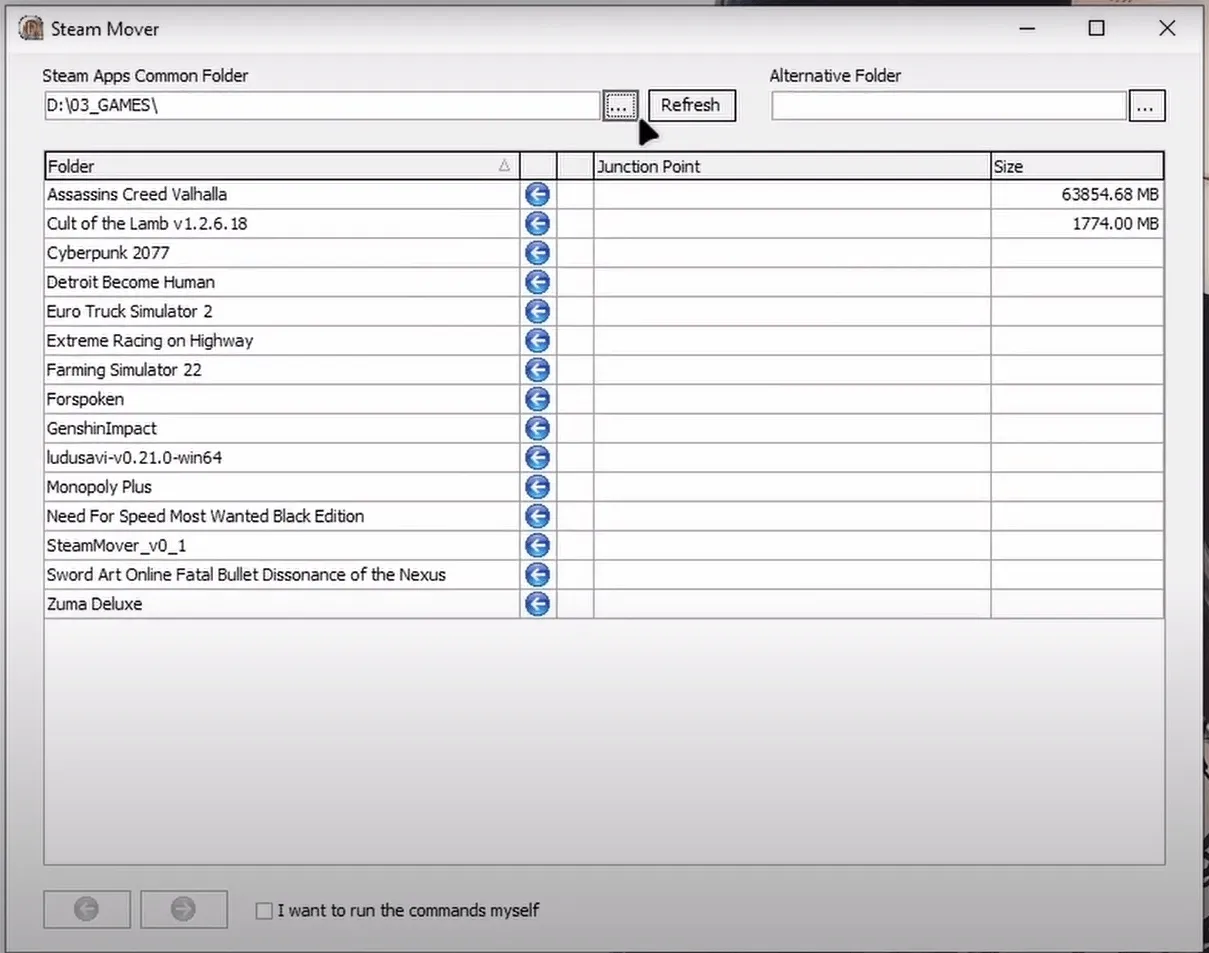Click the blue arrow icon for Detroit Become Human

coord(537,282)
